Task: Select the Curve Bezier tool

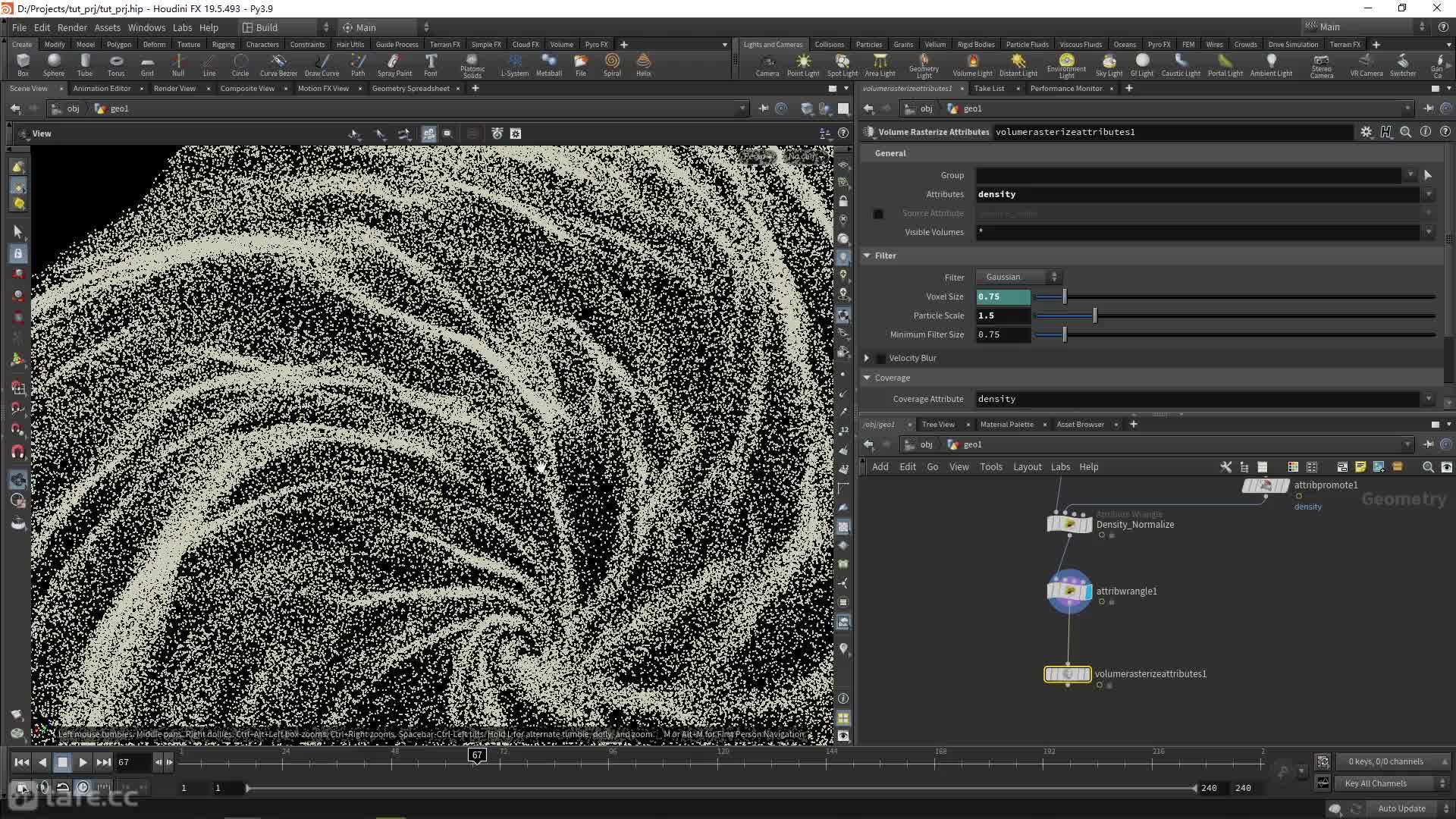Action: (x=278, y=65)
